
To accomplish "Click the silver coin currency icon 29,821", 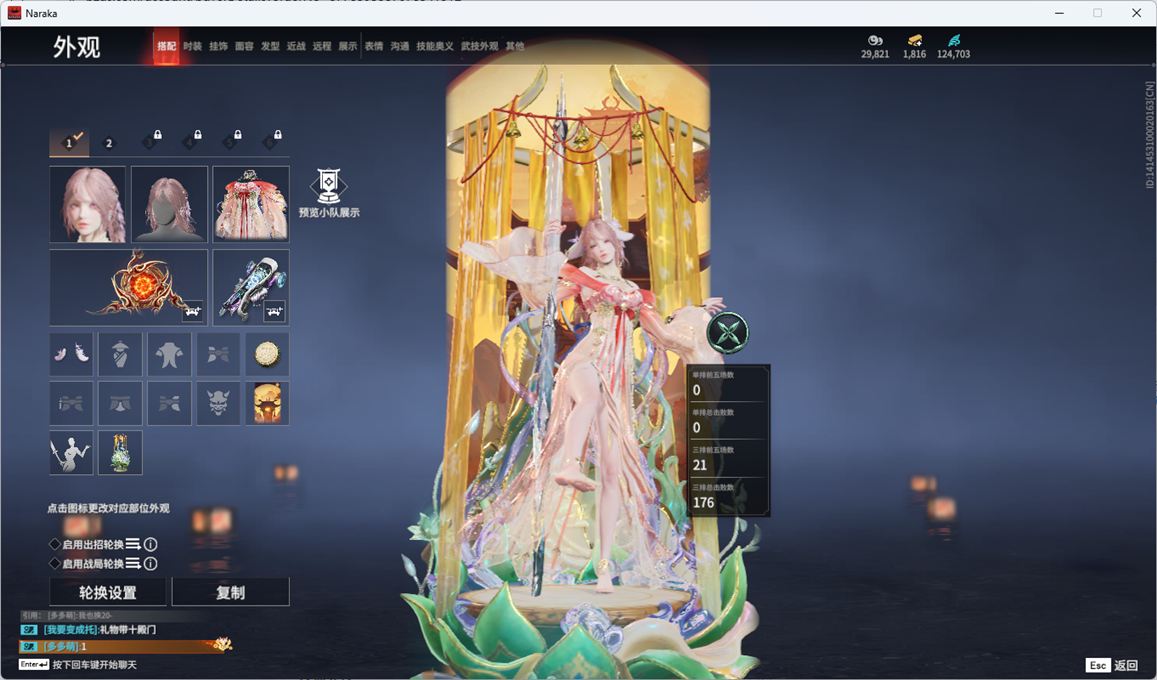I will pos(875,40).
